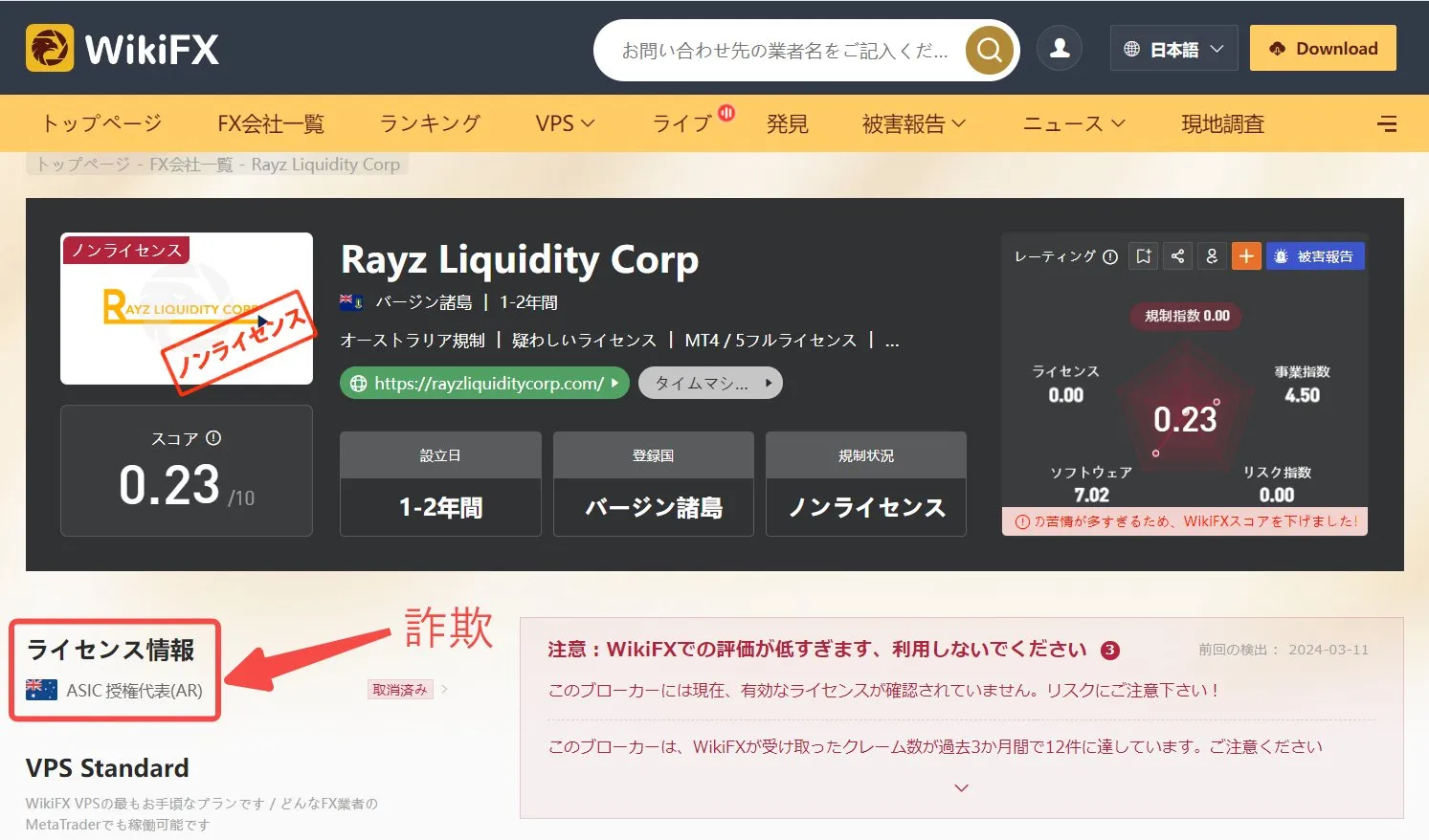
Task: Click the no valid license warning line
Action: (883, 690)
